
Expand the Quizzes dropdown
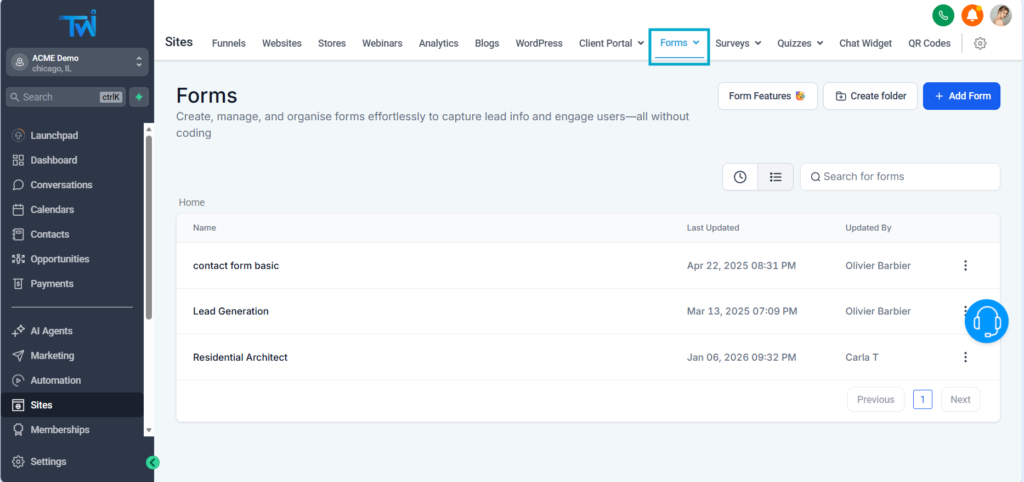click(800, 43)
